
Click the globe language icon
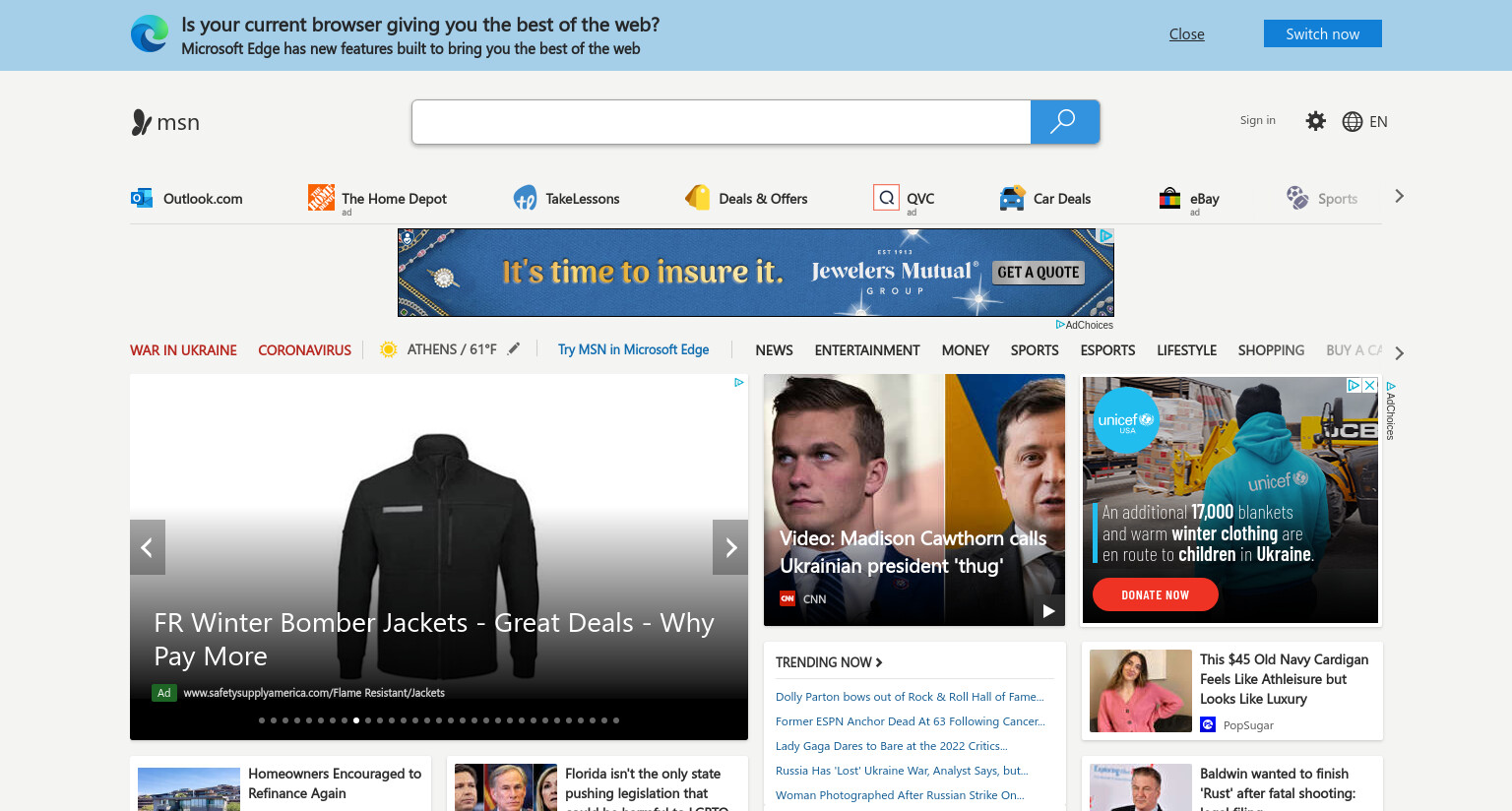[x=1353, y=121]
